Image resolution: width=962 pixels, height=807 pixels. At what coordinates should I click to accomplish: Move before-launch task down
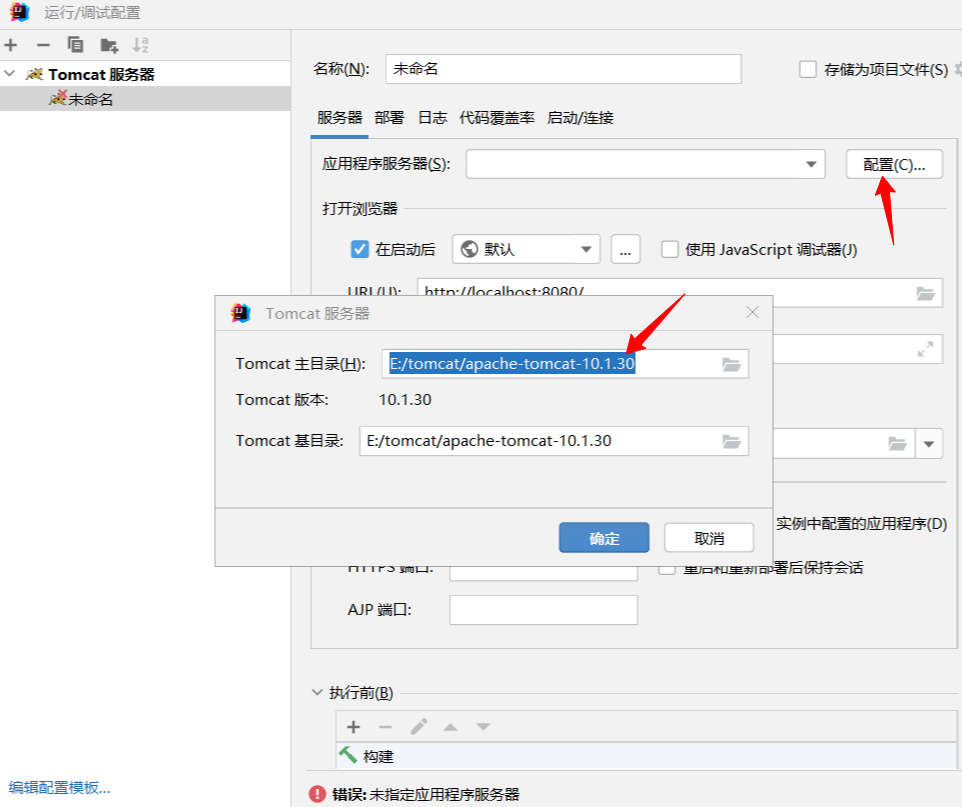[x=483, y=727]
